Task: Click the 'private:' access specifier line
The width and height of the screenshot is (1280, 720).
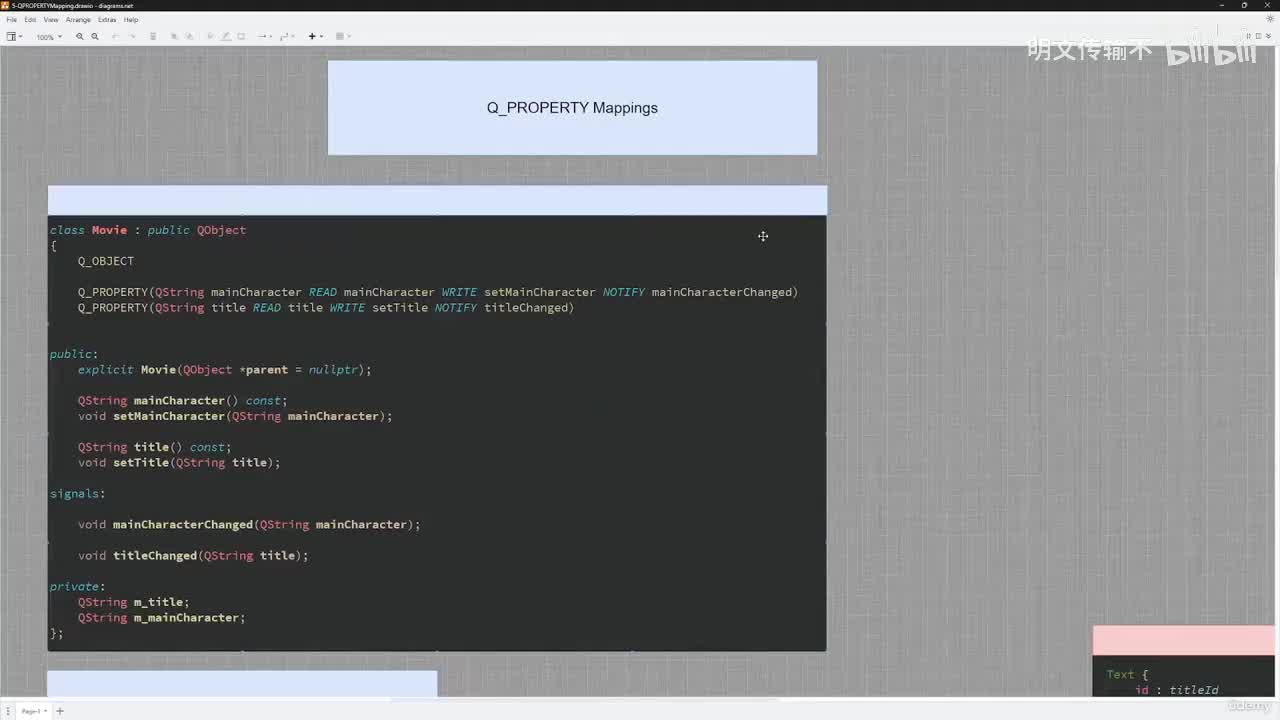Action: (x=78, y=587)
